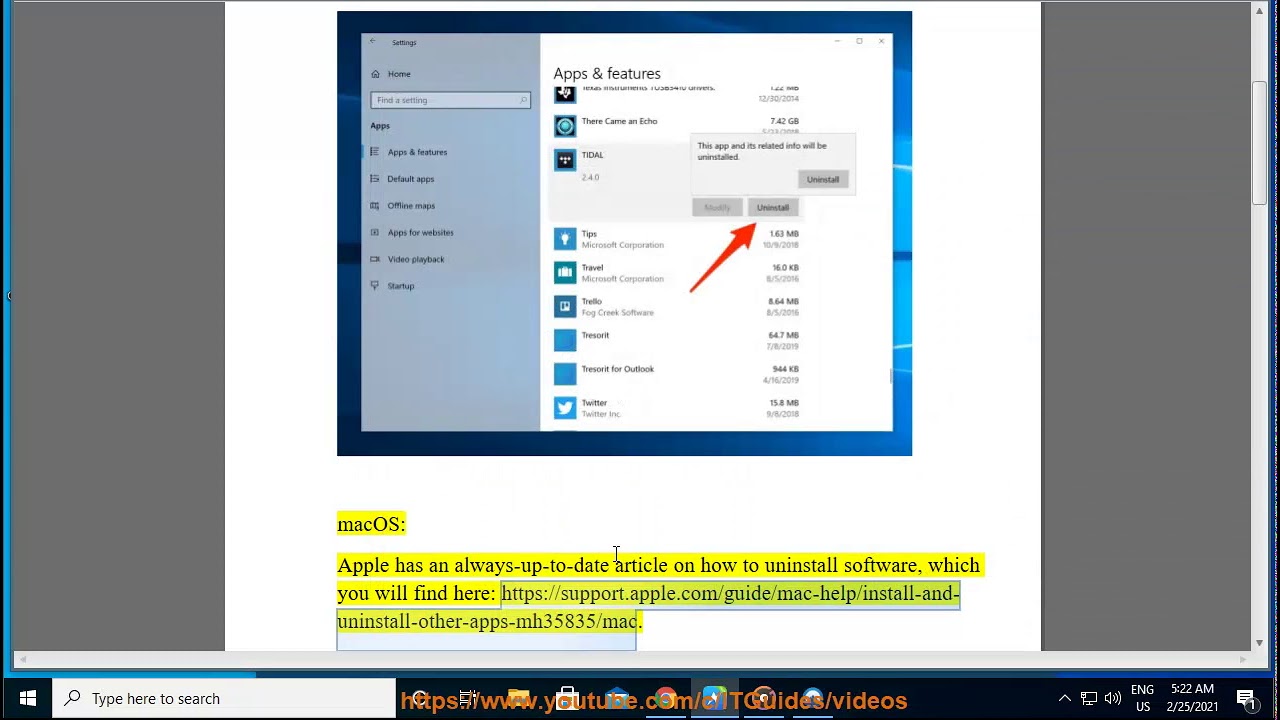The width and height of the screenshot is (1280, 720).
Task: Show hidden system tray icons
Action: [1065, 699]
